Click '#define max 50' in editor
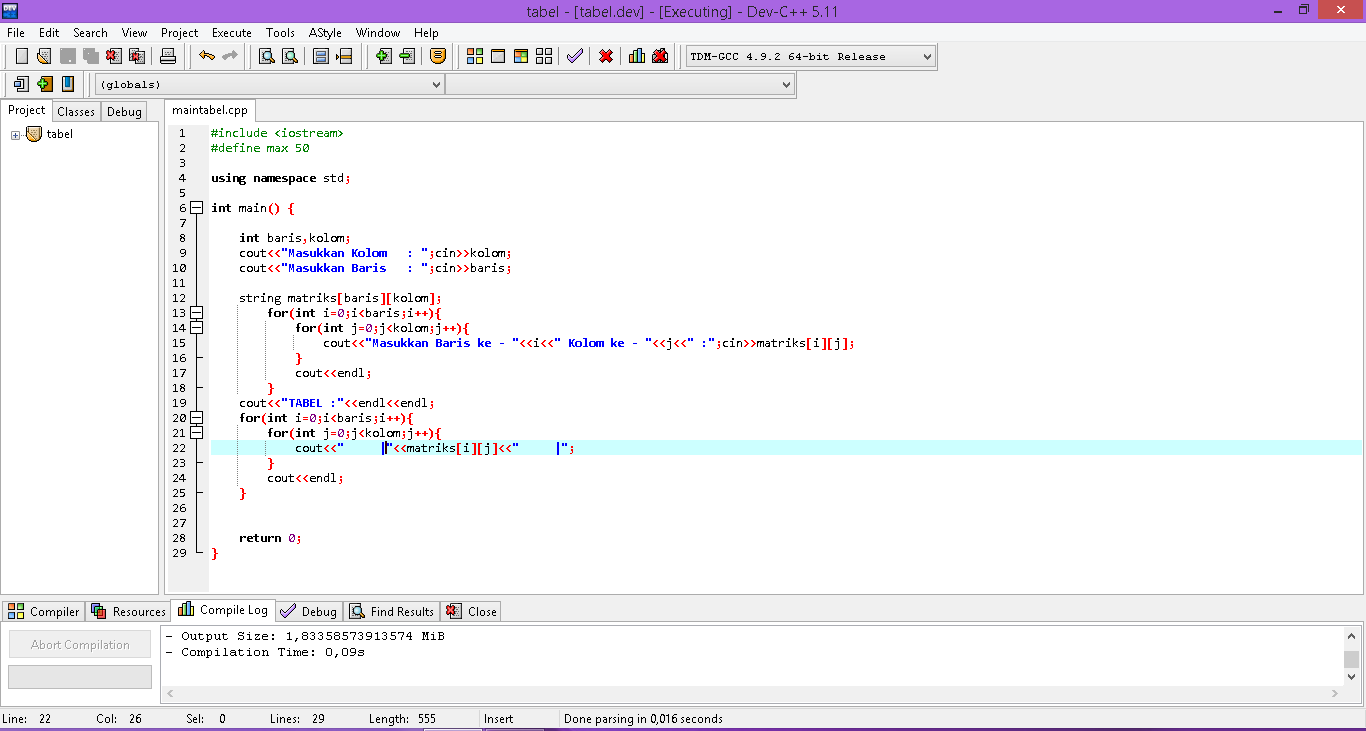The image size is (1366, 731). [260, 148]
